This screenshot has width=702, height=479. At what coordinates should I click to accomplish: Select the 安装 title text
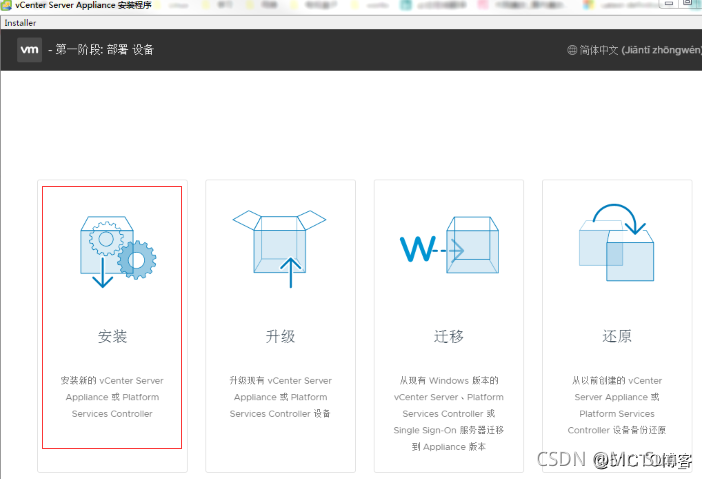112,336
